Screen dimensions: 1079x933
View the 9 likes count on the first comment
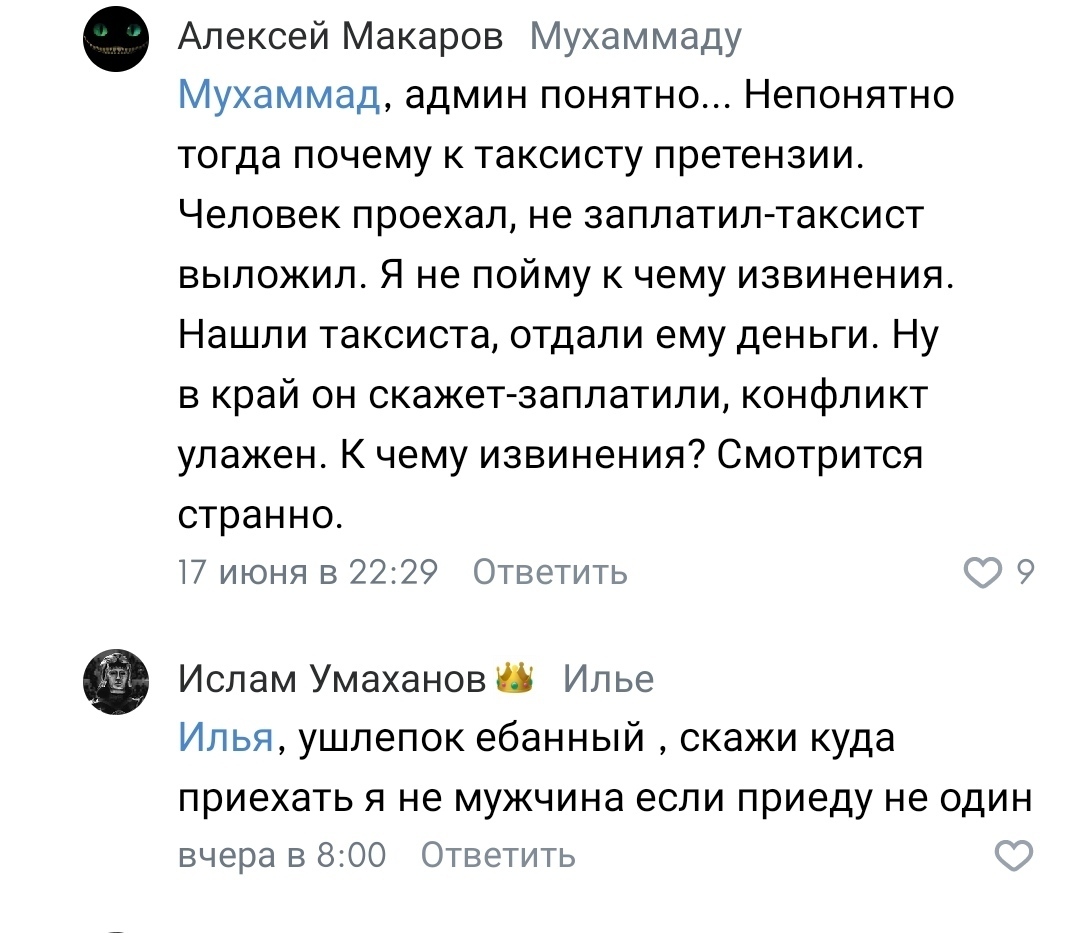tap(1024, 573)
